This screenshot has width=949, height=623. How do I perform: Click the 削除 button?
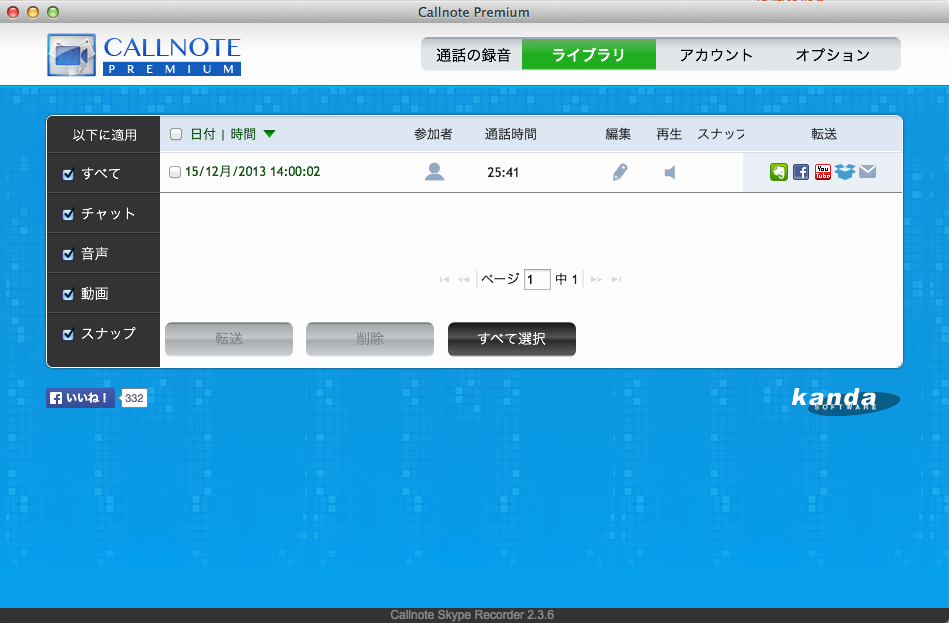[370, 339]
